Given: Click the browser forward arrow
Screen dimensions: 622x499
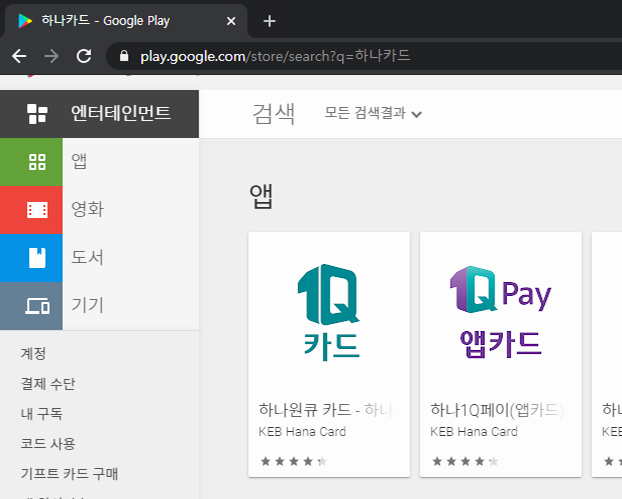Looking at the screenshot, I should click(x=52, y=56).
